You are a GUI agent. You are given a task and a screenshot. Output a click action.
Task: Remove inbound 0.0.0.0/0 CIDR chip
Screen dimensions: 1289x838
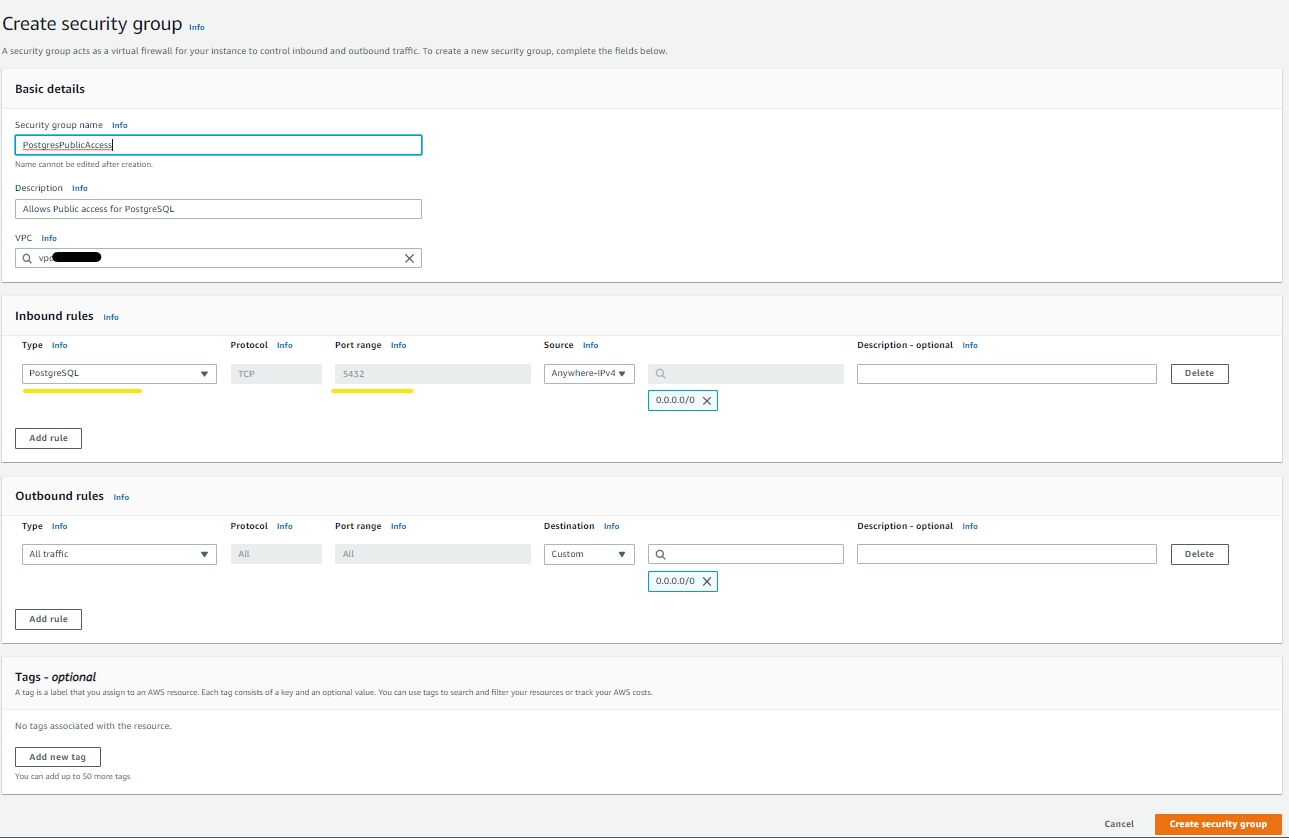click(x=707, y=400)
